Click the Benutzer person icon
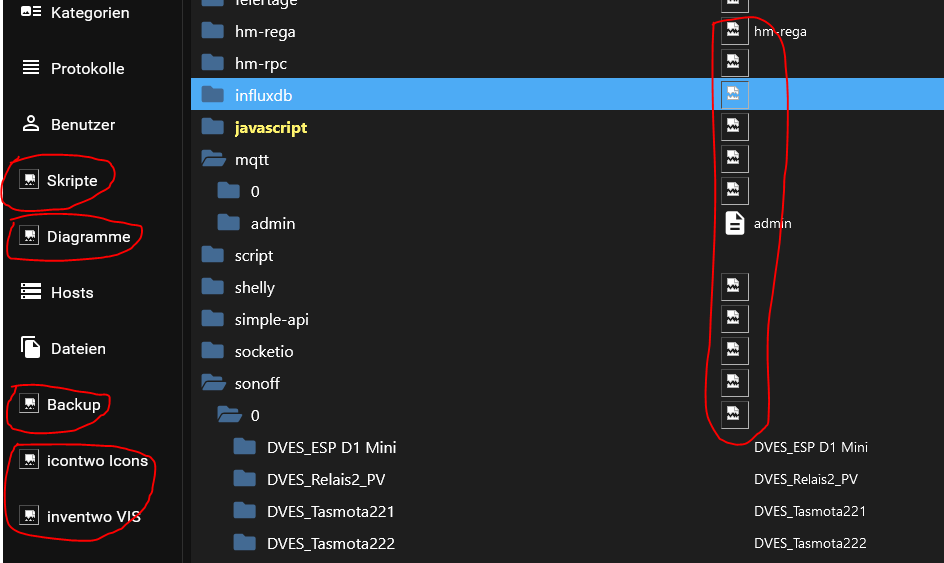944x563 pixels. [x=31, y=125]
